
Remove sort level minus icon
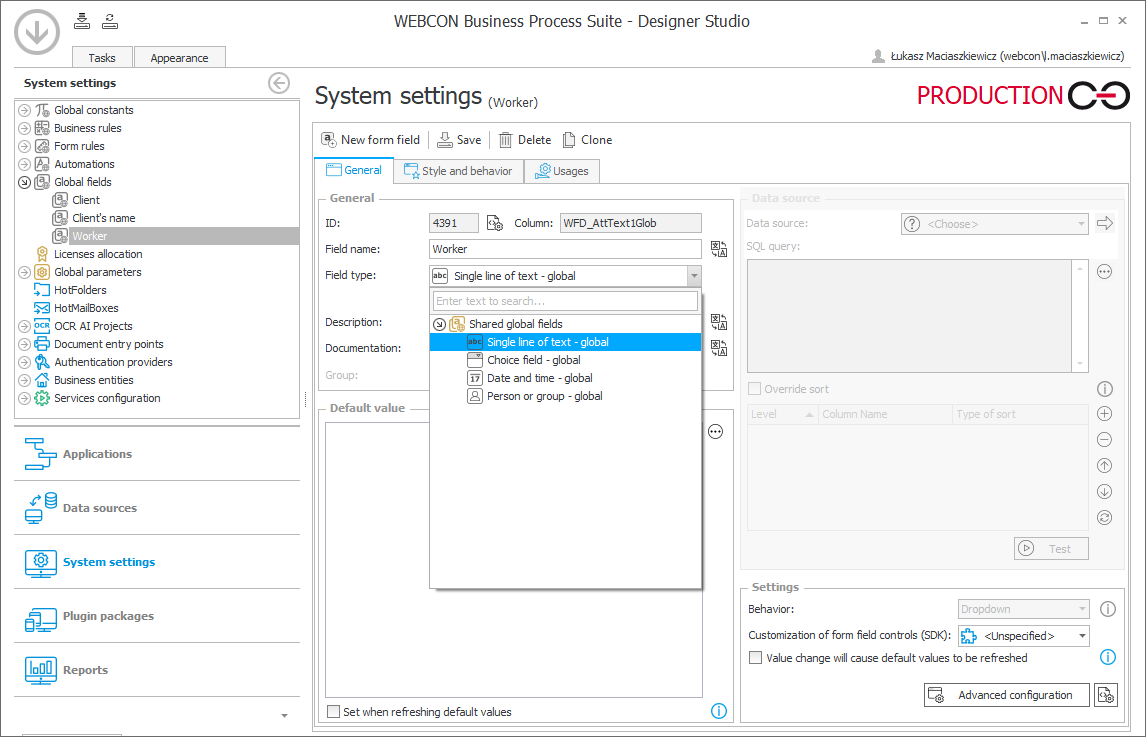[x=1105, y=439]
